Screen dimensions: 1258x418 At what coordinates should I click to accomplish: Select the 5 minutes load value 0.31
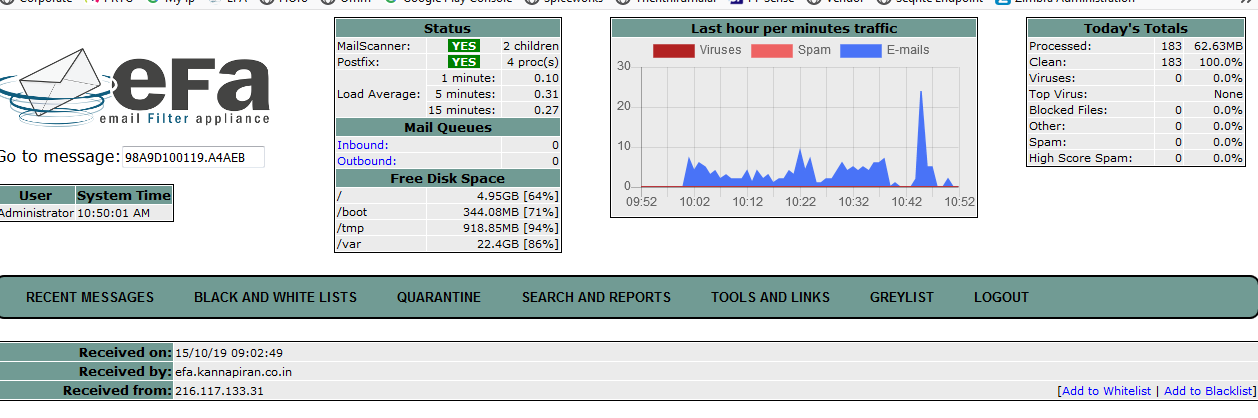click(x=546, y=94)
